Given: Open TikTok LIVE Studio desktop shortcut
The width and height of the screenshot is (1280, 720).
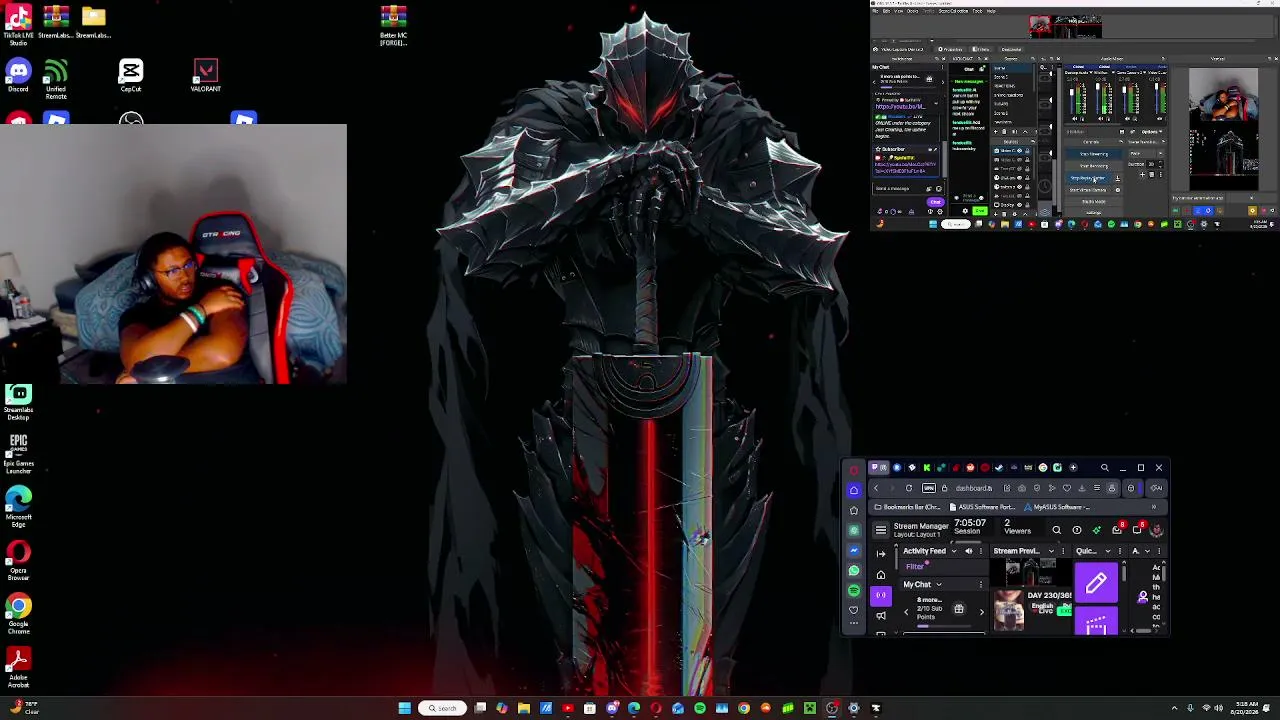Looking at the screenshot, I should tap(18, 24).
